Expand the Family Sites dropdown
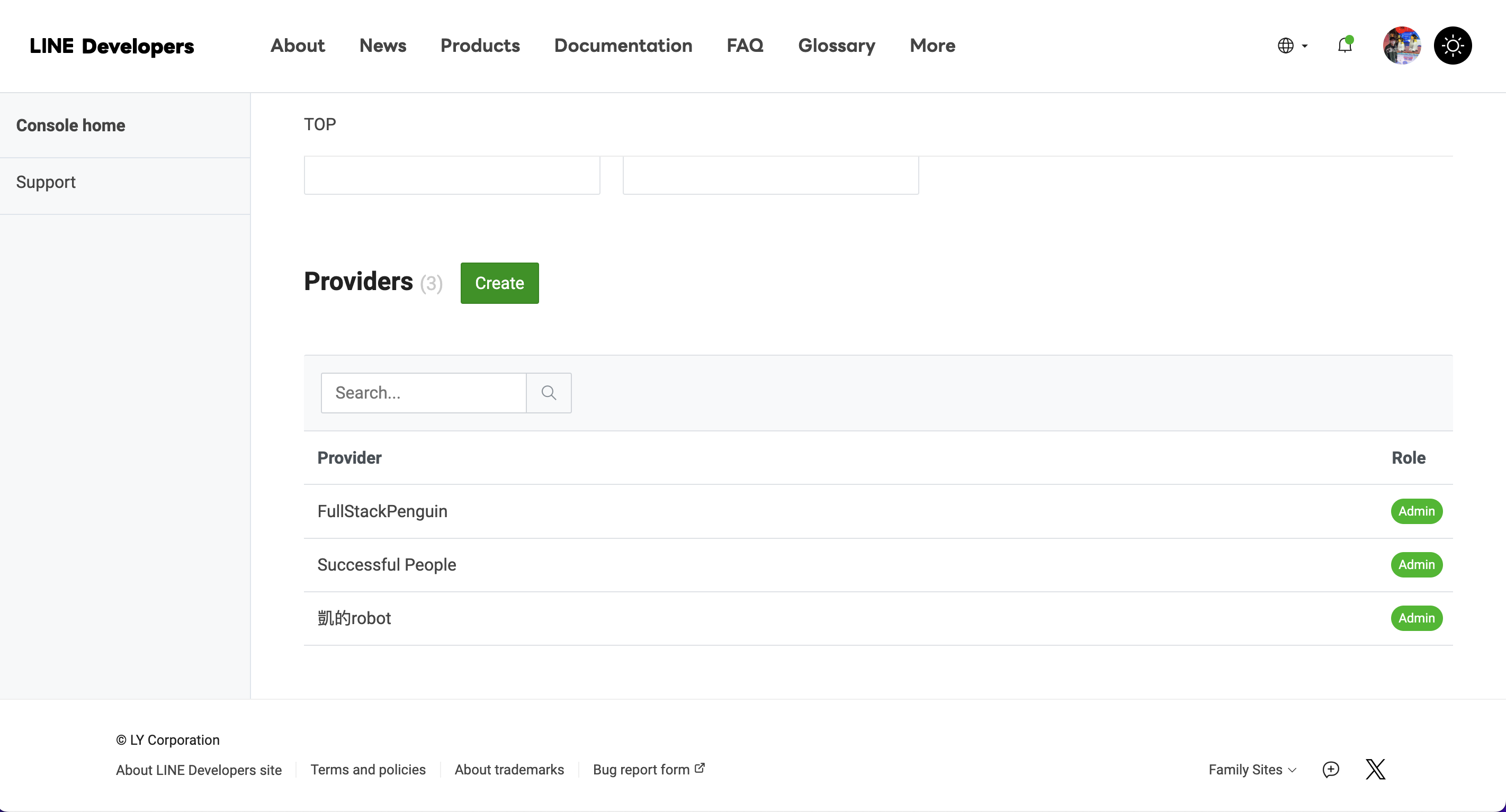This screenshot has width=1506, height=812. pyautogui.click(x=1252, y=769)
